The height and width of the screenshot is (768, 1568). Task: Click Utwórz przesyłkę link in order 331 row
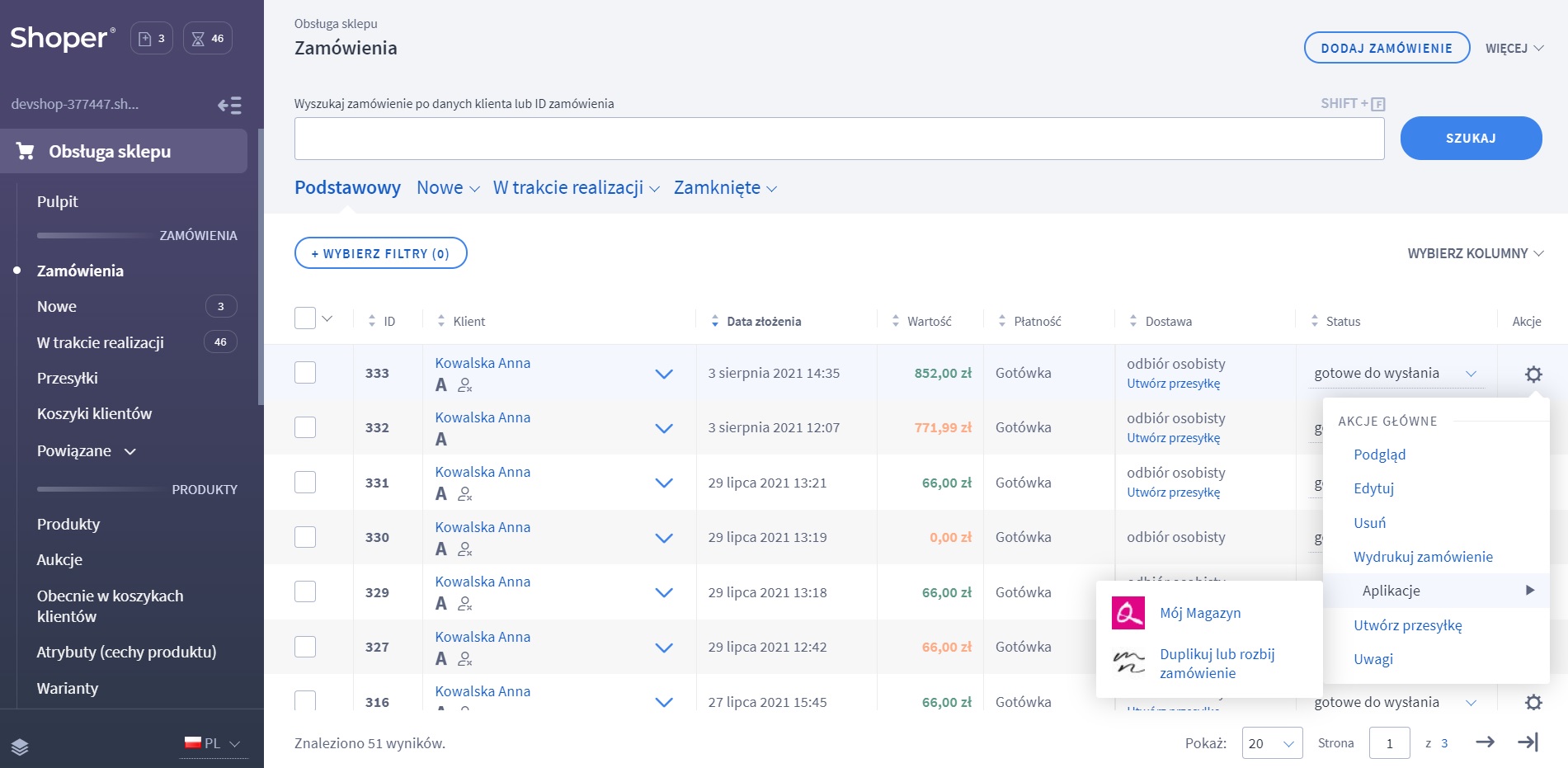1173,492
